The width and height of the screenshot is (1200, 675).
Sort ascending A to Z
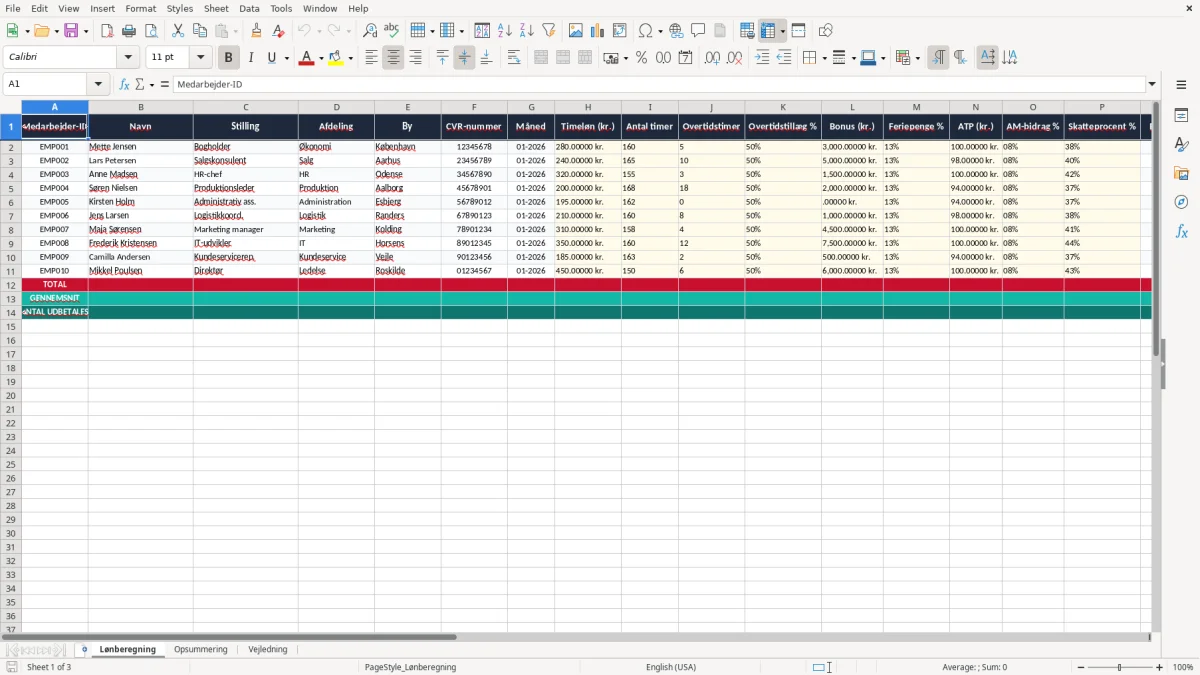[505, 31]
